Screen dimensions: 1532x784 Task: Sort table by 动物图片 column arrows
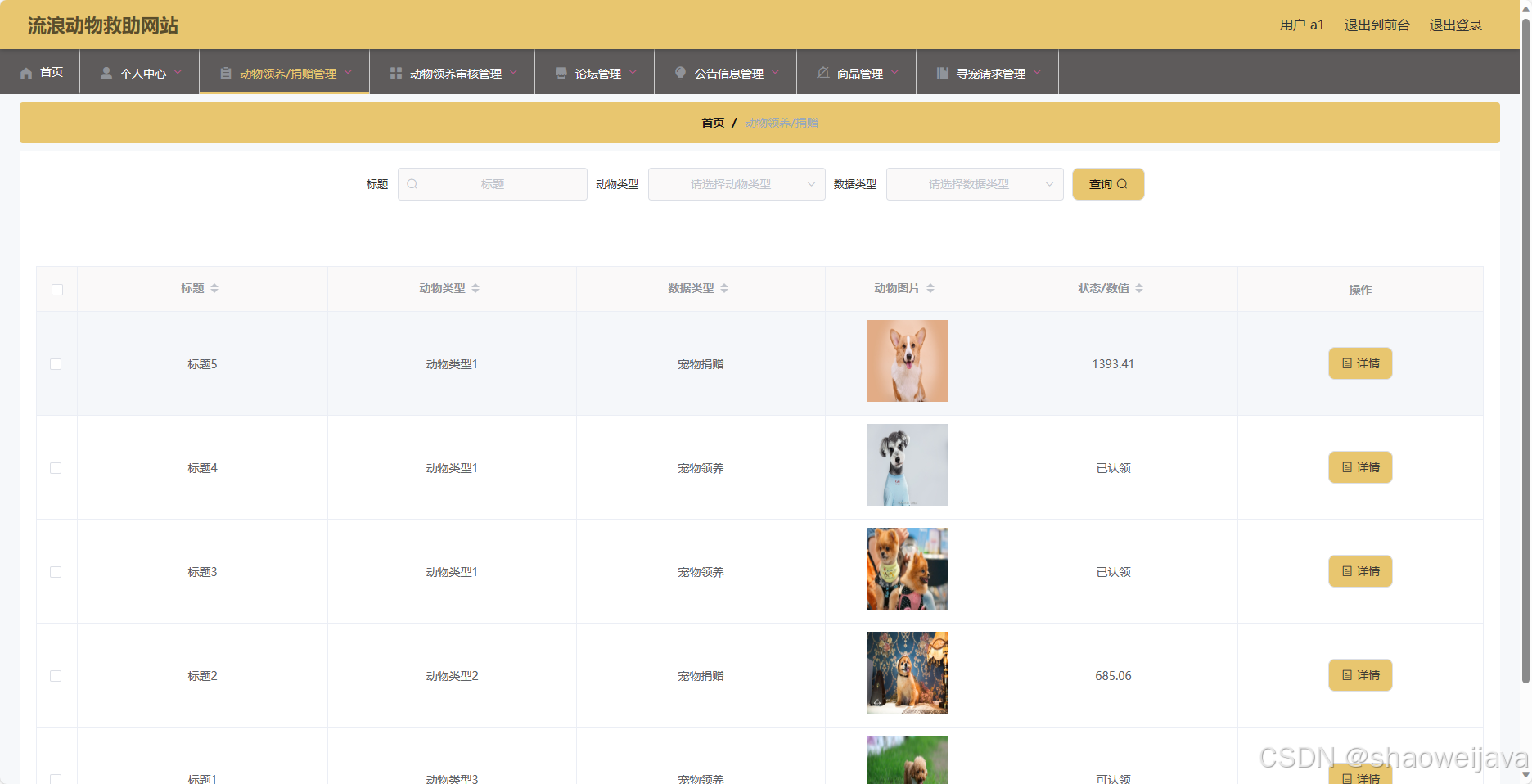(x=930, y=288)
